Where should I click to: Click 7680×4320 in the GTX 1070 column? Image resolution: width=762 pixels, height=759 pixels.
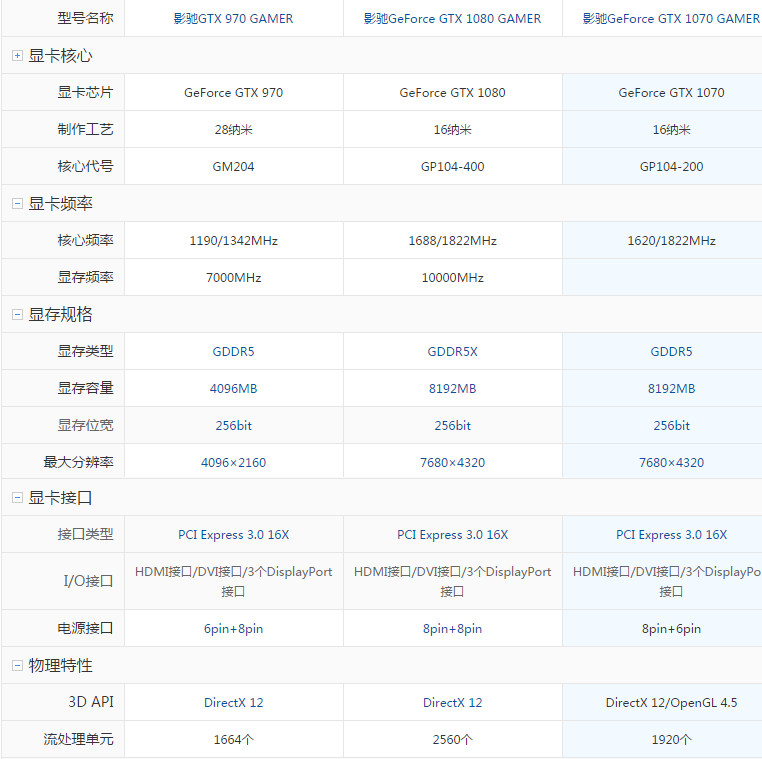point(671,462)
